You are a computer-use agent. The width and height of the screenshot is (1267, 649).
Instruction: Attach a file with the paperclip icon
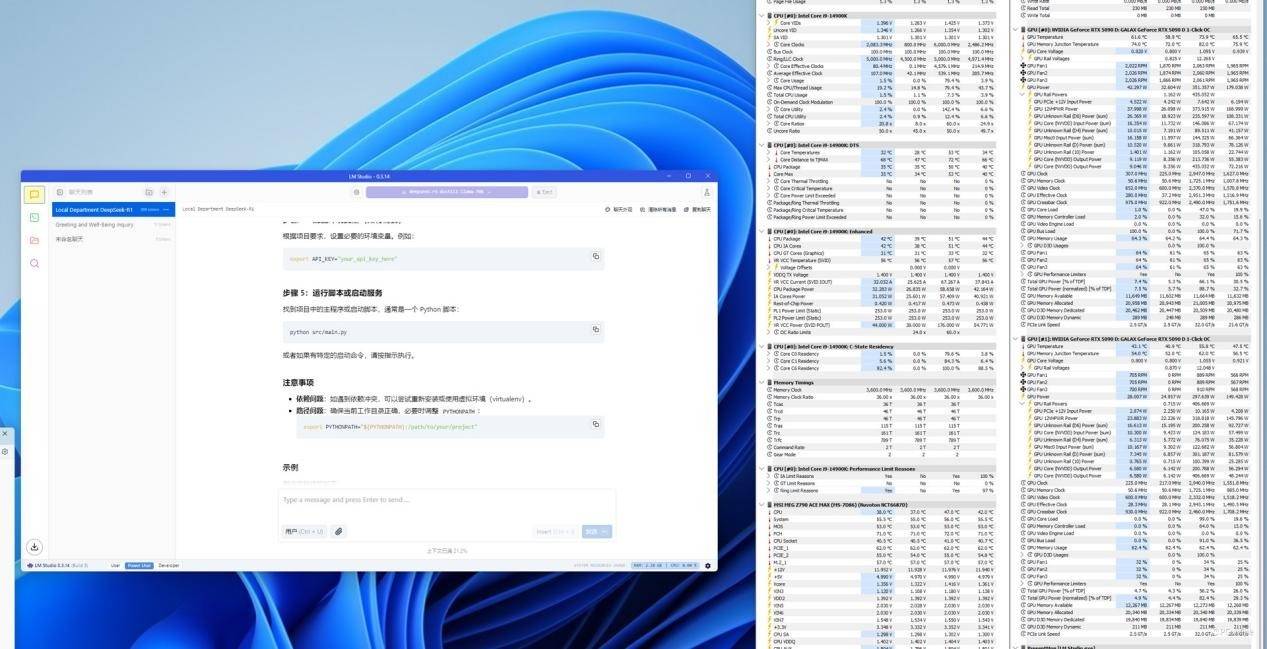339,531
